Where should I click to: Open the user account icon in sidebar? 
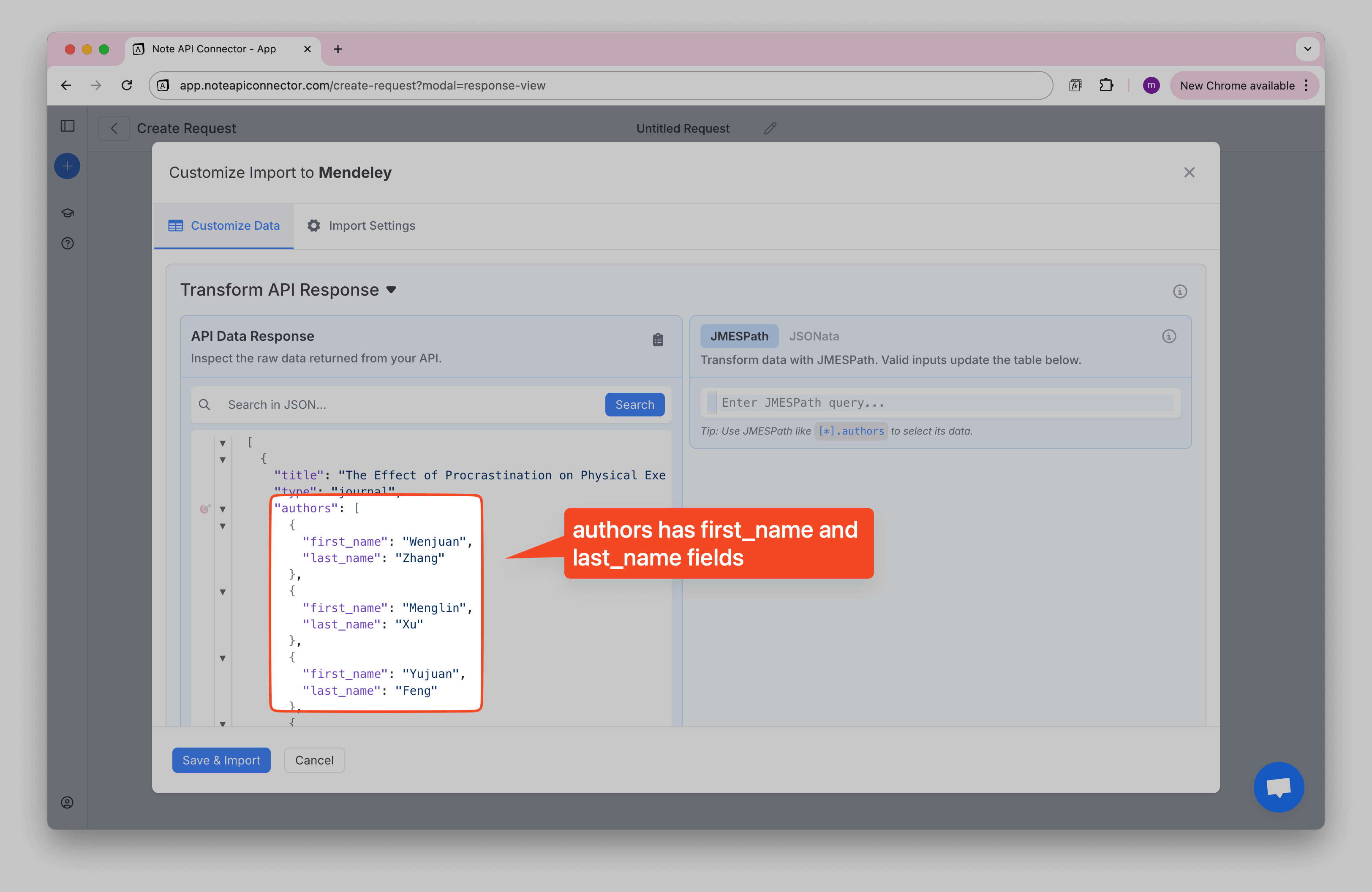[68, 803]
